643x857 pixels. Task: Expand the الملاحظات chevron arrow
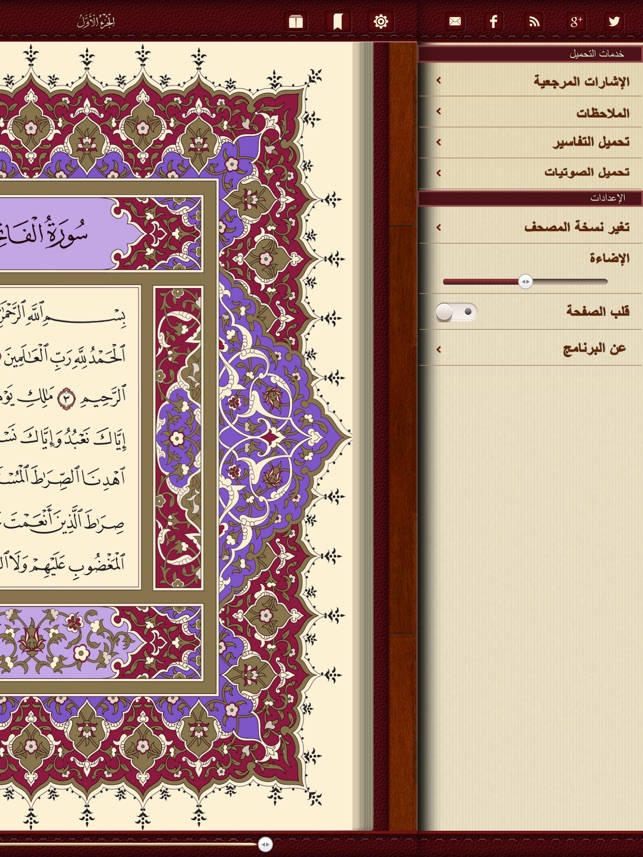point(439,111)
